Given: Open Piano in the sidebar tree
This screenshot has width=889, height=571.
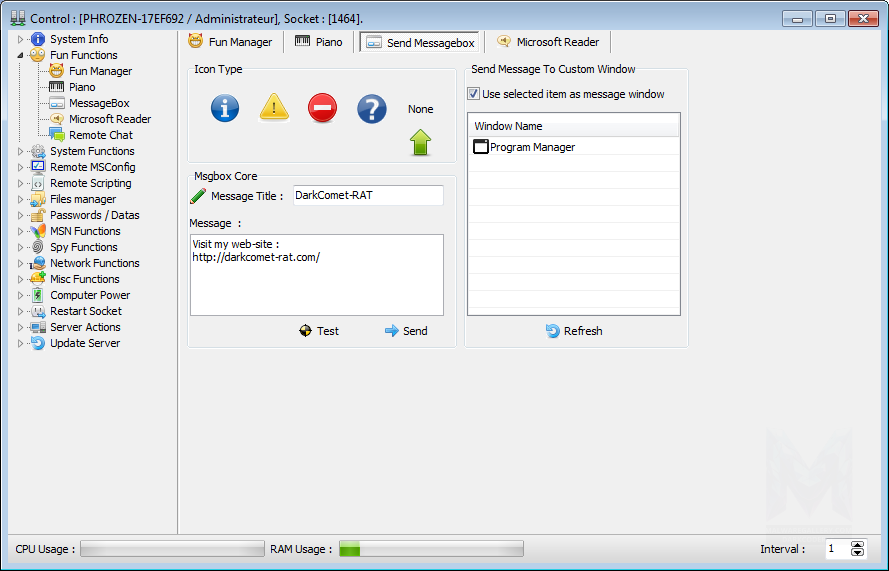Looking at the screenshot, I should click(82, 87).
